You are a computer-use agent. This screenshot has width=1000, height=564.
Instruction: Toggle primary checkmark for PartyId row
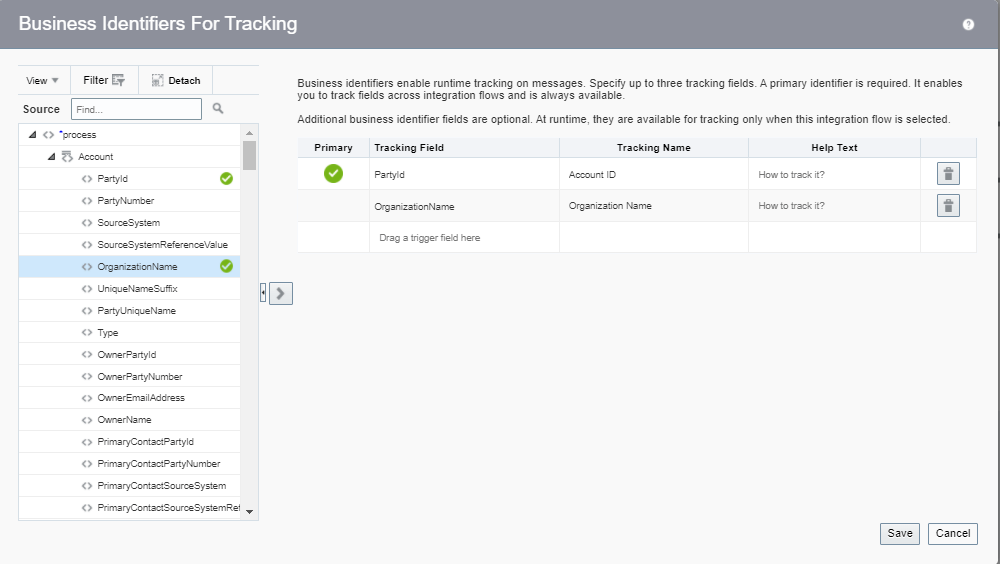coord(333,174)
